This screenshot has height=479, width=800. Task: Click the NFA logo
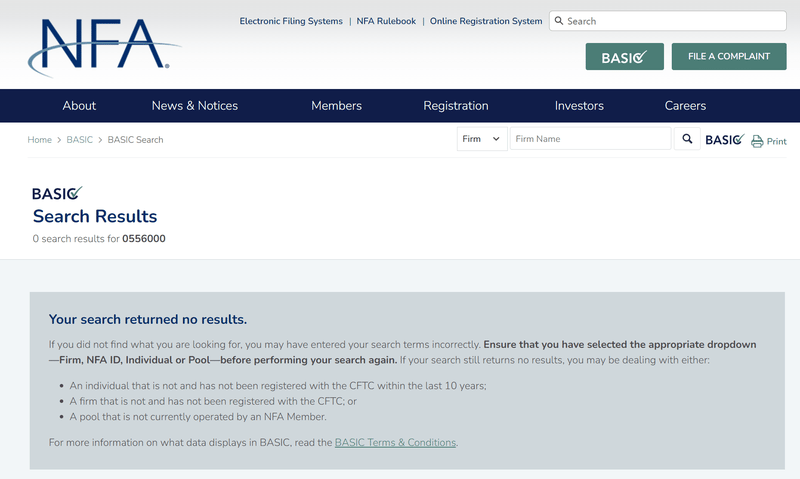(104, 47)
